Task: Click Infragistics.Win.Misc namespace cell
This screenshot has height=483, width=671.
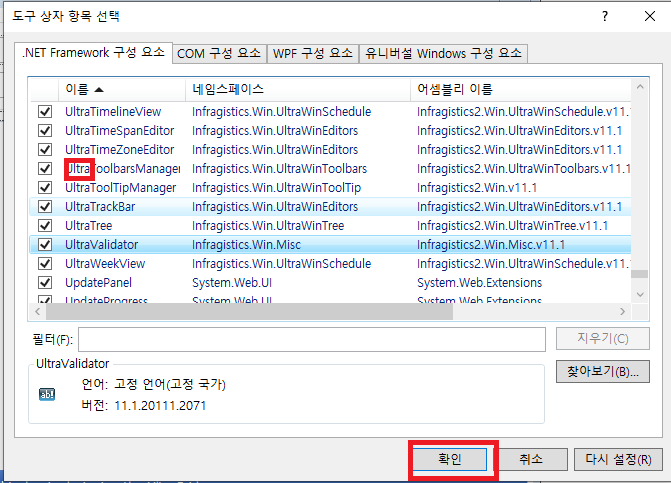Action: click(x=246, y=245)
